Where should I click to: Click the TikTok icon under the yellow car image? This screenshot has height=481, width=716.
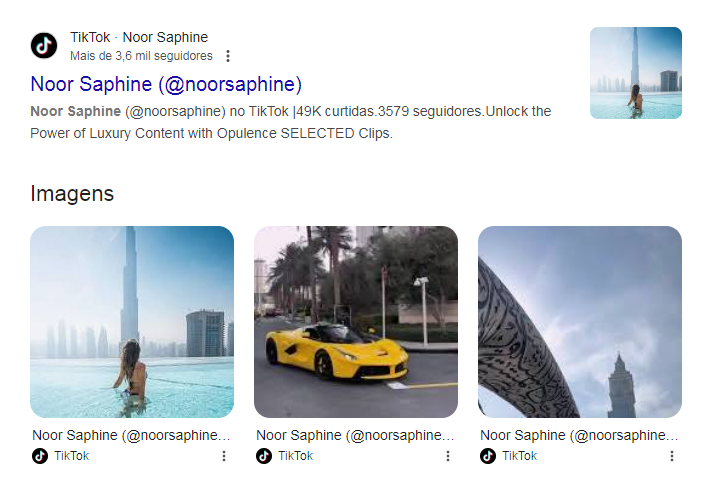tap(264, 456)
